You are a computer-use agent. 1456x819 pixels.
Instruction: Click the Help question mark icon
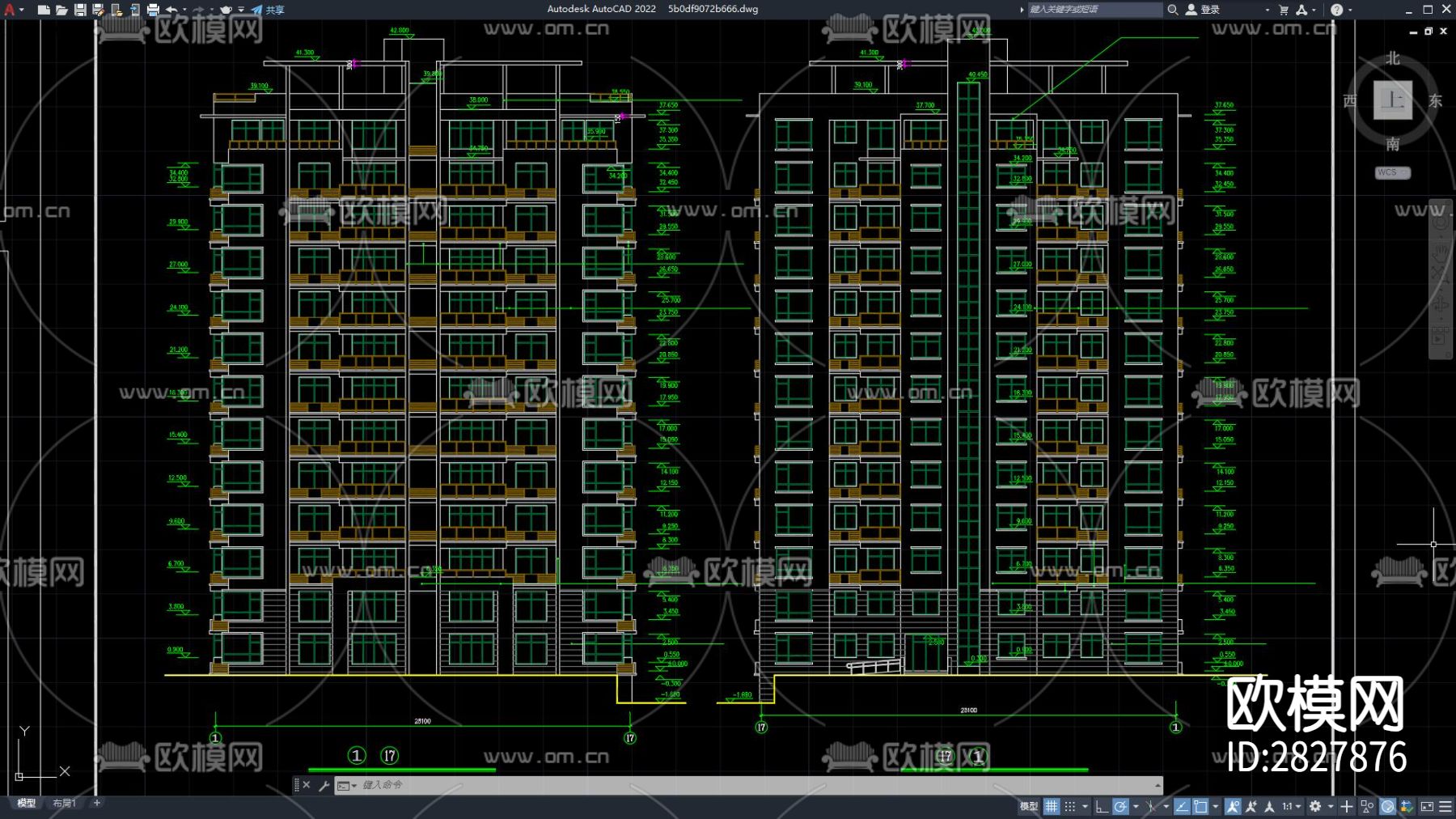coord(1336,10)
